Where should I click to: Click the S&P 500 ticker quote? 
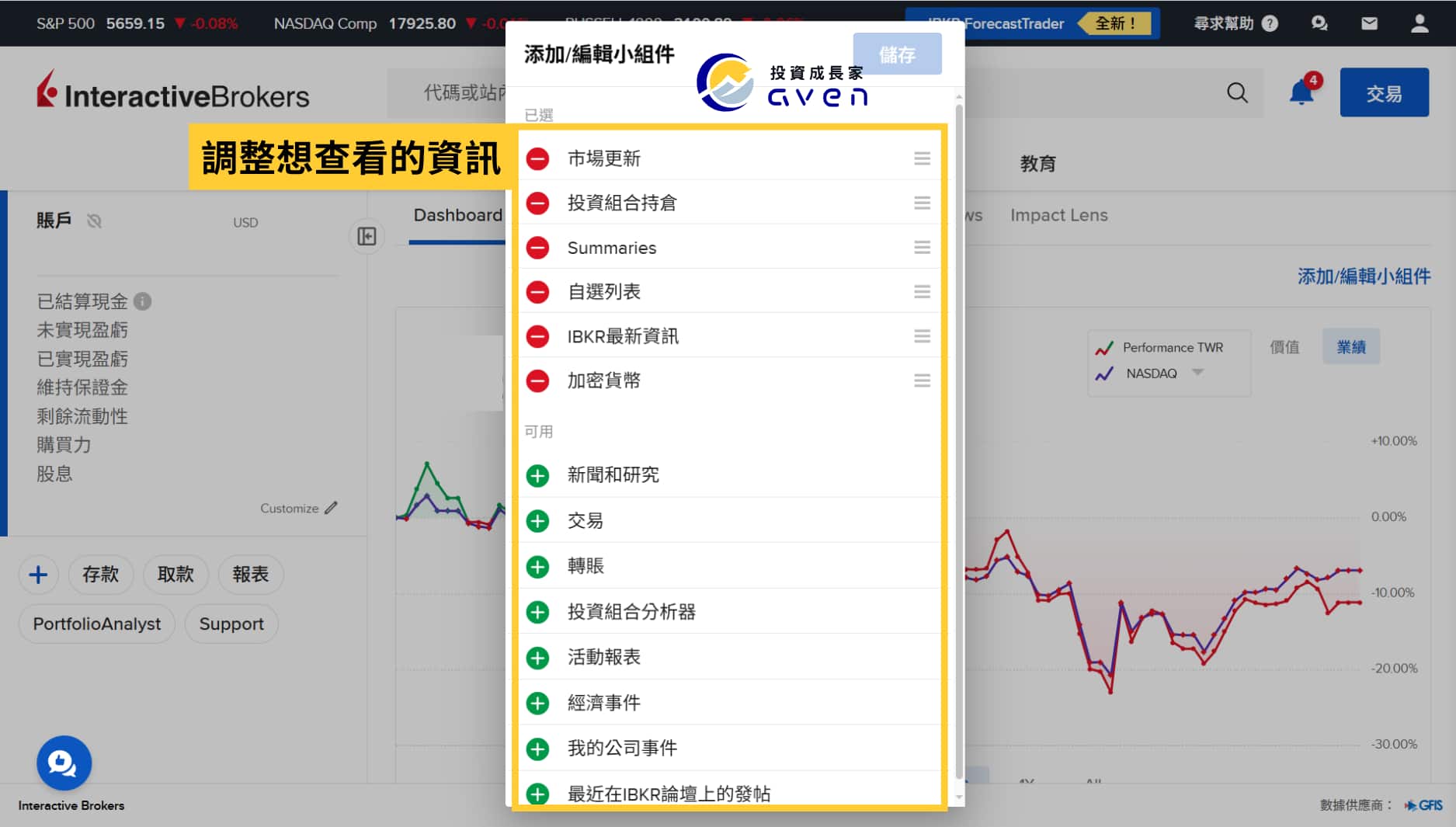(x=137, y=23)
